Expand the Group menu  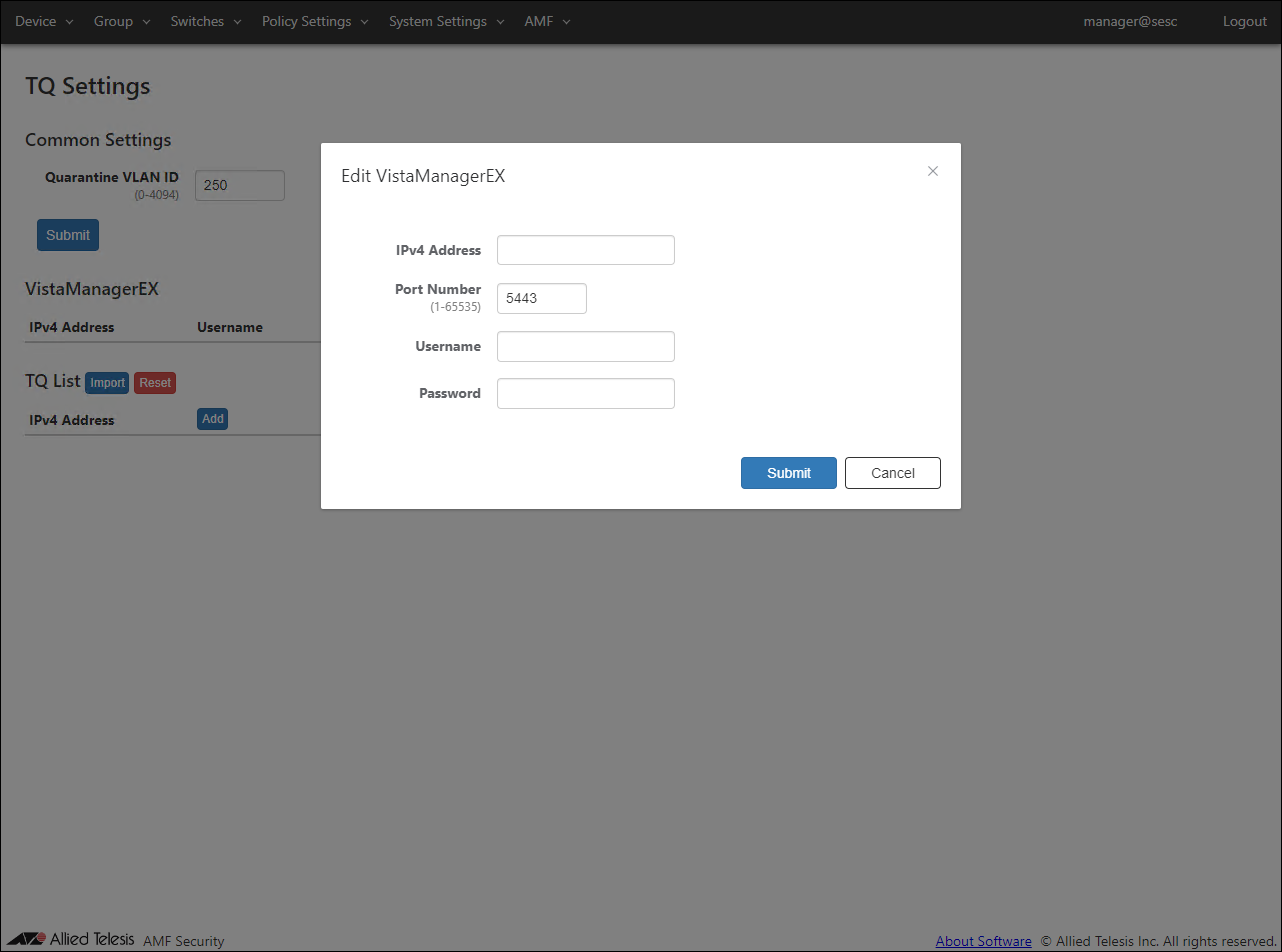122,21
